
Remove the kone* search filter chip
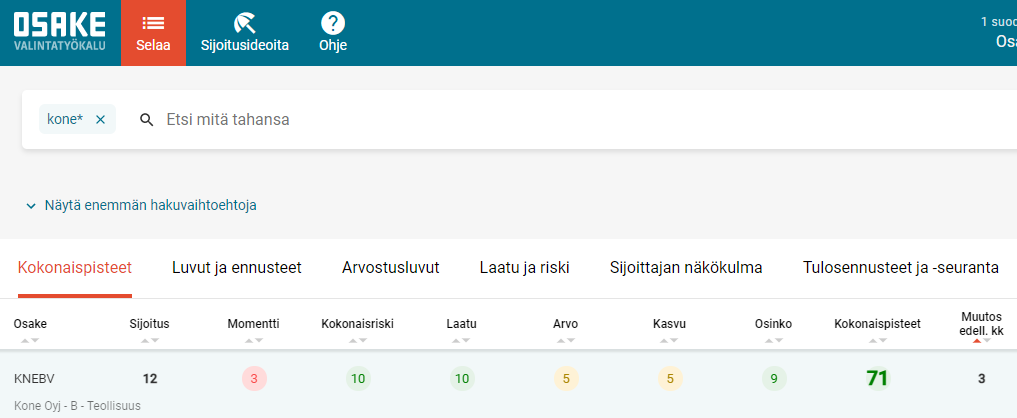pos(100,119)
